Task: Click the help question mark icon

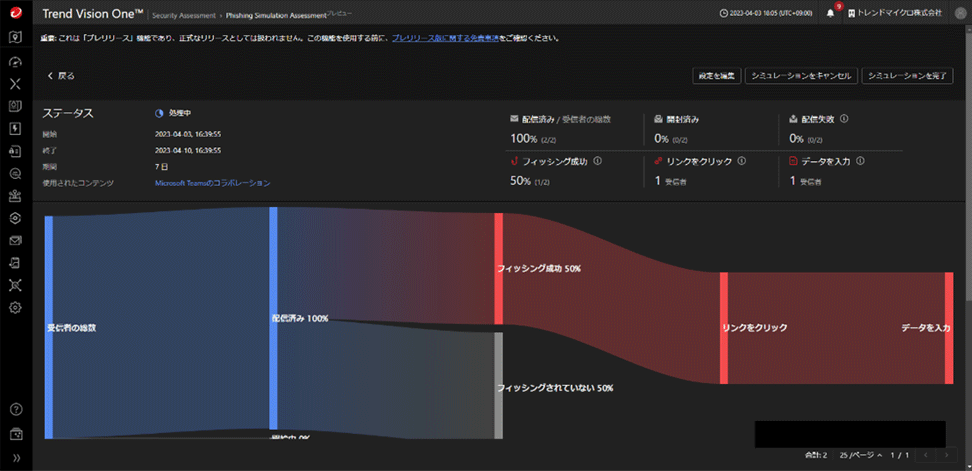Action: pyautogui.click(x=15, y=410)
